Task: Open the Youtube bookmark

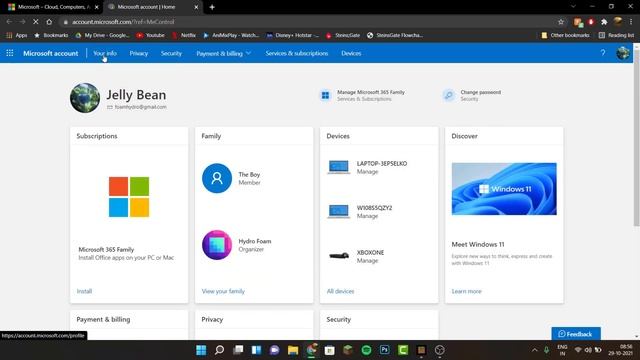Action: point(150,35)
